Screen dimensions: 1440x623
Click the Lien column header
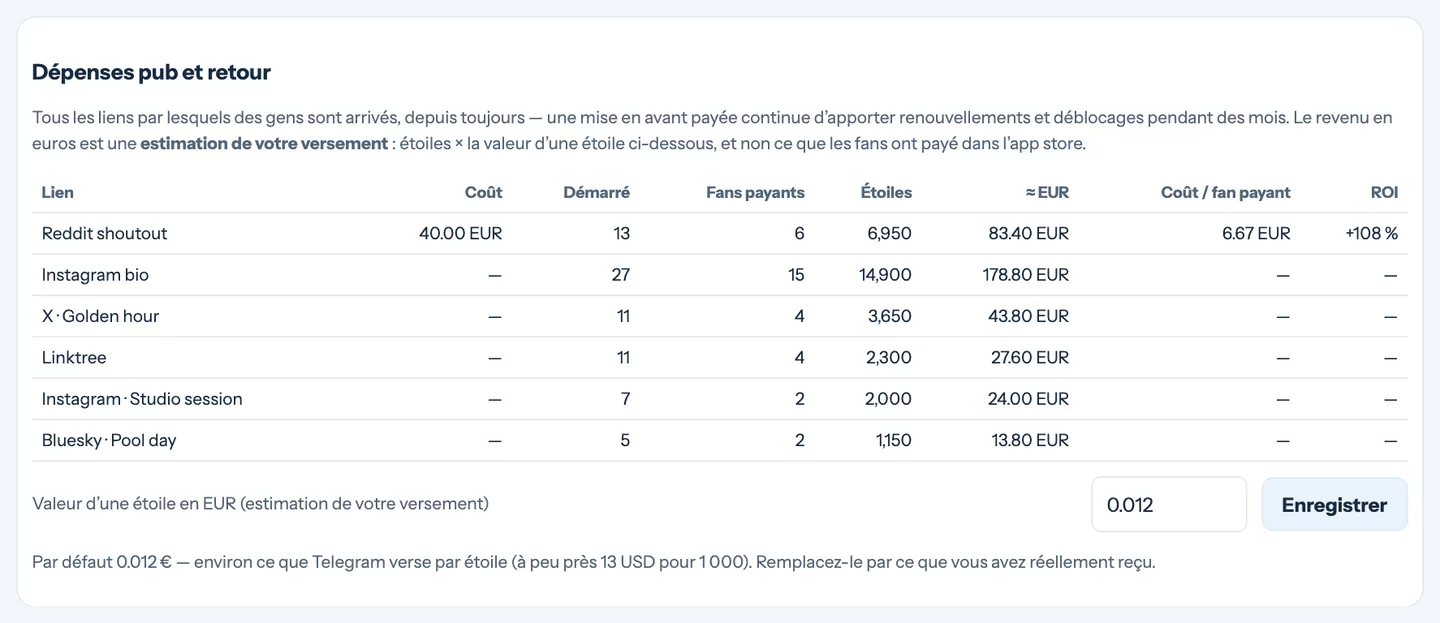tap(58, 192)
